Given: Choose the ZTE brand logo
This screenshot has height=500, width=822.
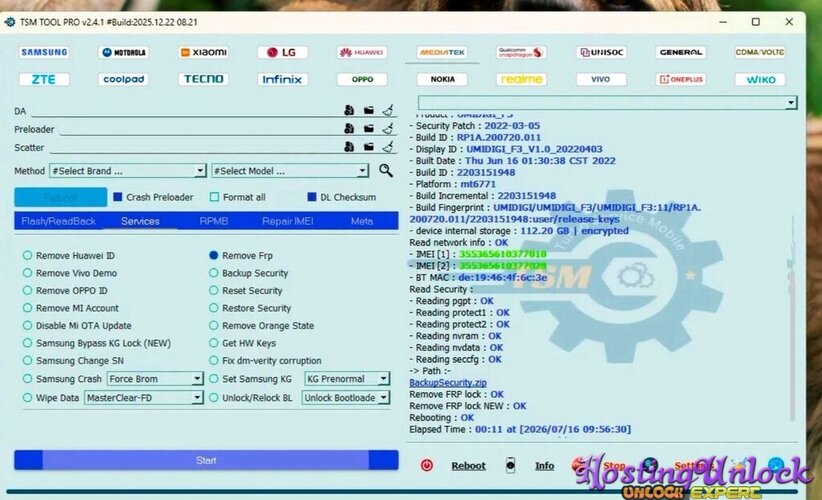Looking at the screenshot, I should 44,79.
